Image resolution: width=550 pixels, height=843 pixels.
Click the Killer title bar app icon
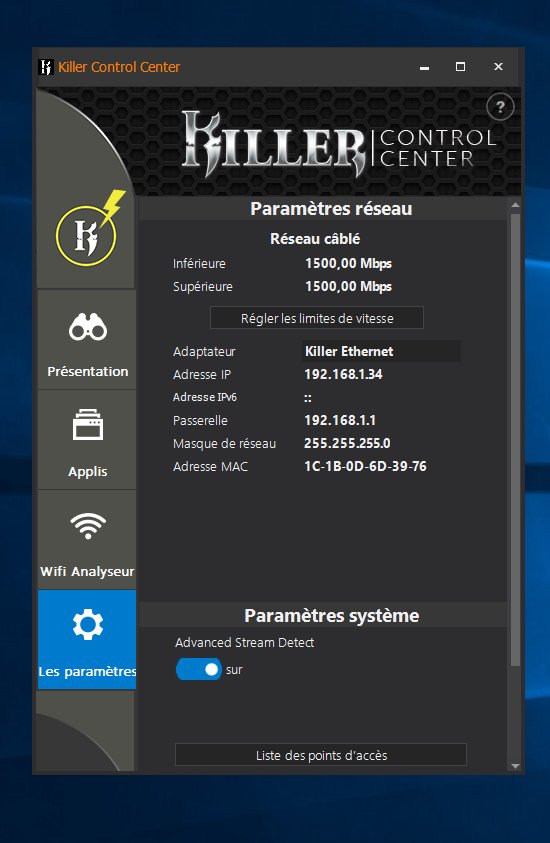click(46, 67)
